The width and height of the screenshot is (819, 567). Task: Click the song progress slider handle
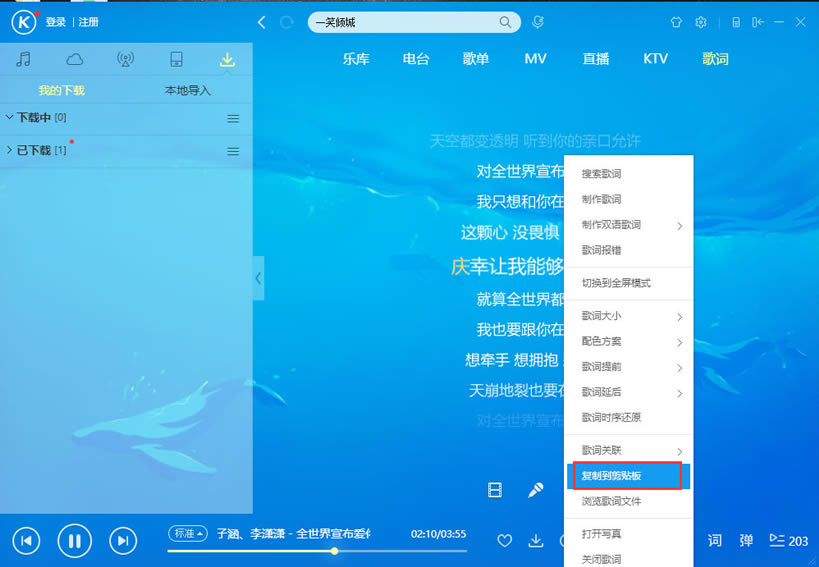(334, 551)
